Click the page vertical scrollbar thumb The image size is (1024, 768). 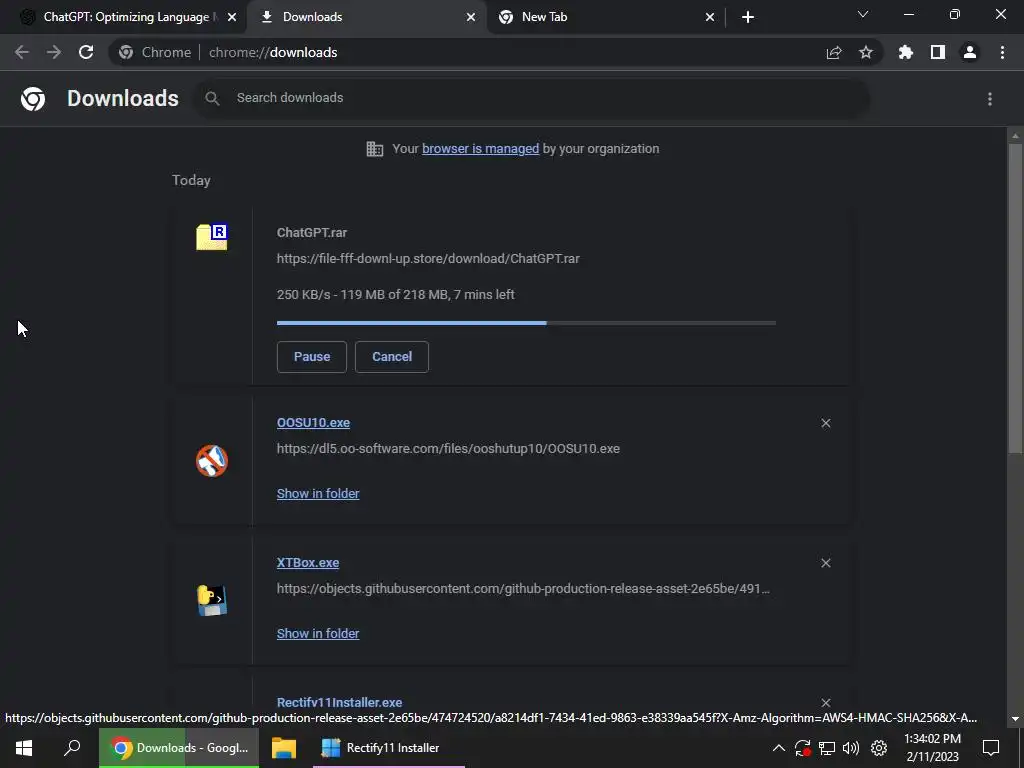[1015, 297]
